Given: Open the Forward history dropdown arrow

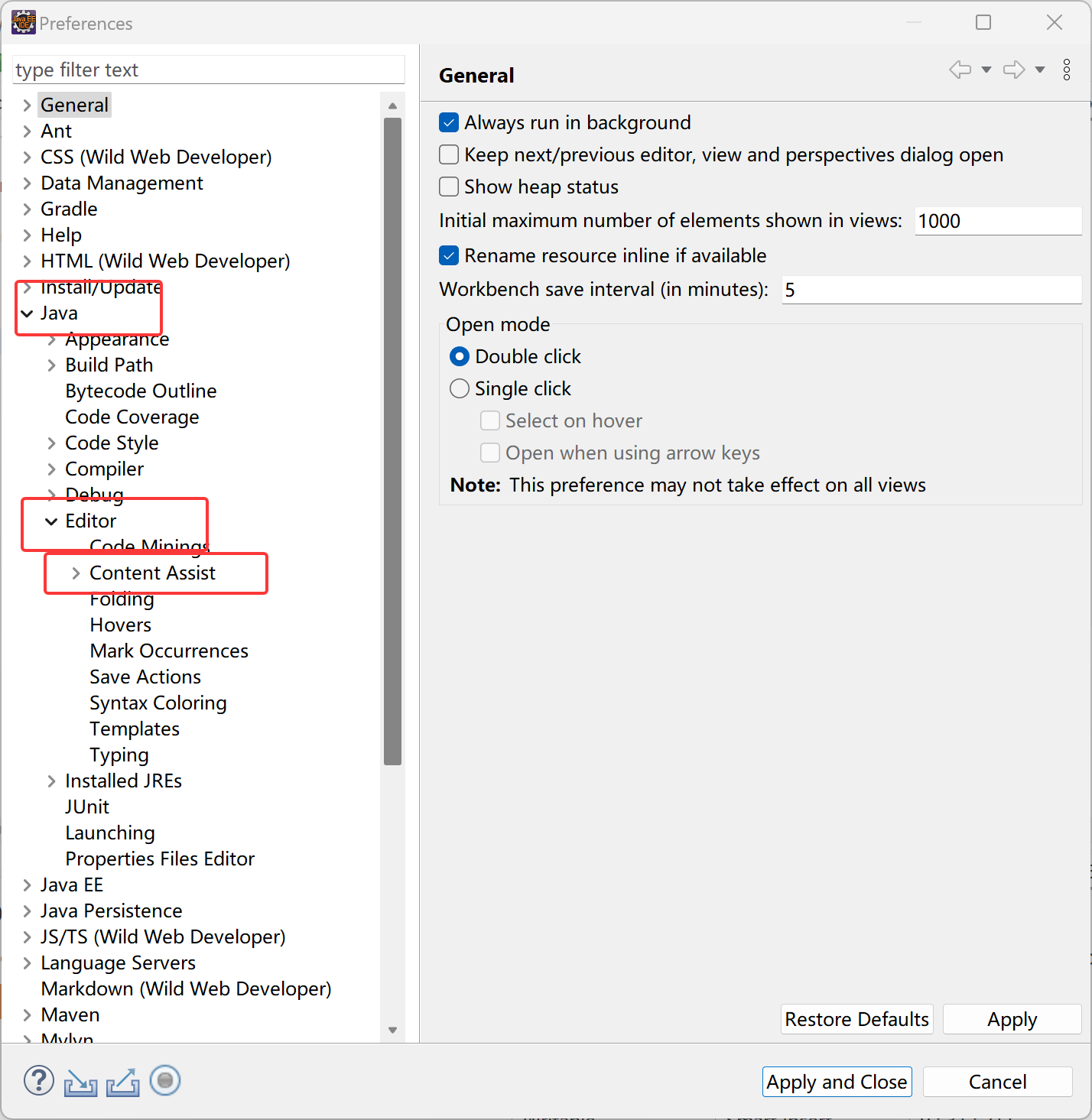Looking at the screenshot, I should [1040, 70].
